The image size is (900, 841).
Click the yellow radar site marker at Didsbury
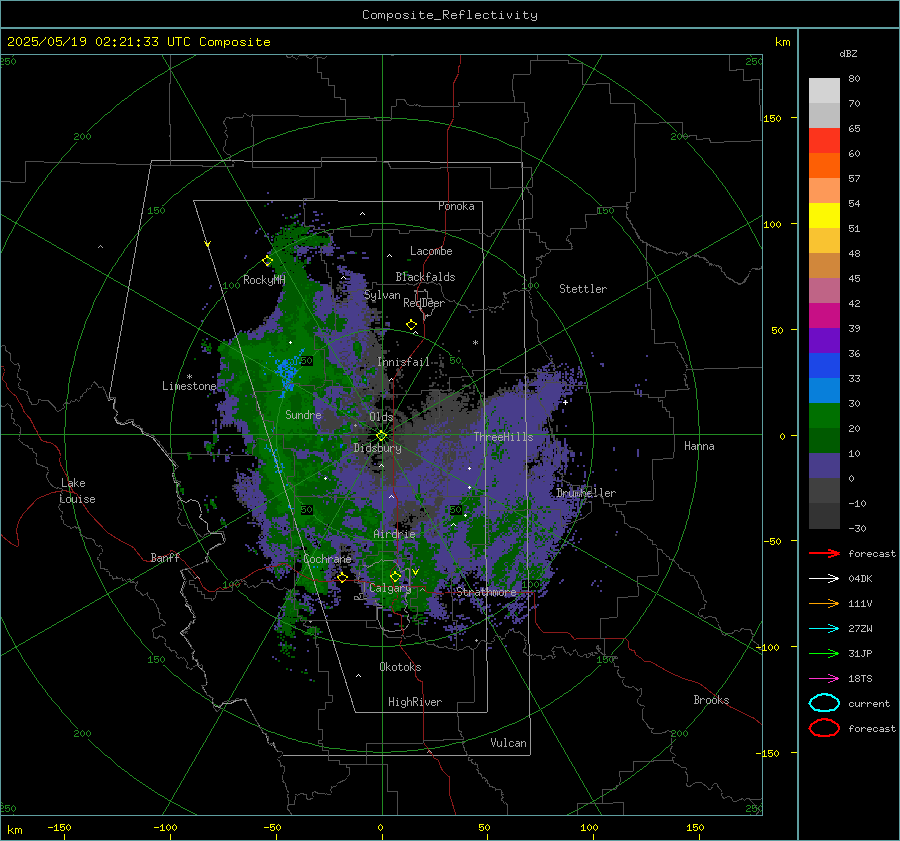(x=382, y=436)
